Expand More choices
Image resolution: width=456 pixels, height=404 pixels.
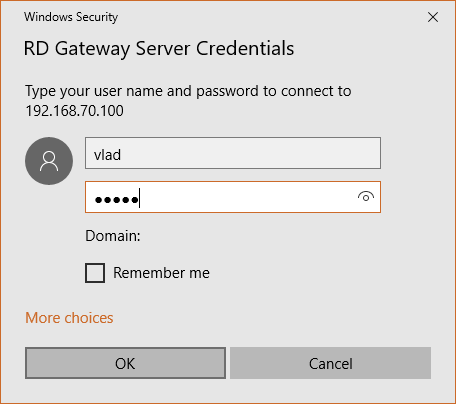[x=69, y=318]
